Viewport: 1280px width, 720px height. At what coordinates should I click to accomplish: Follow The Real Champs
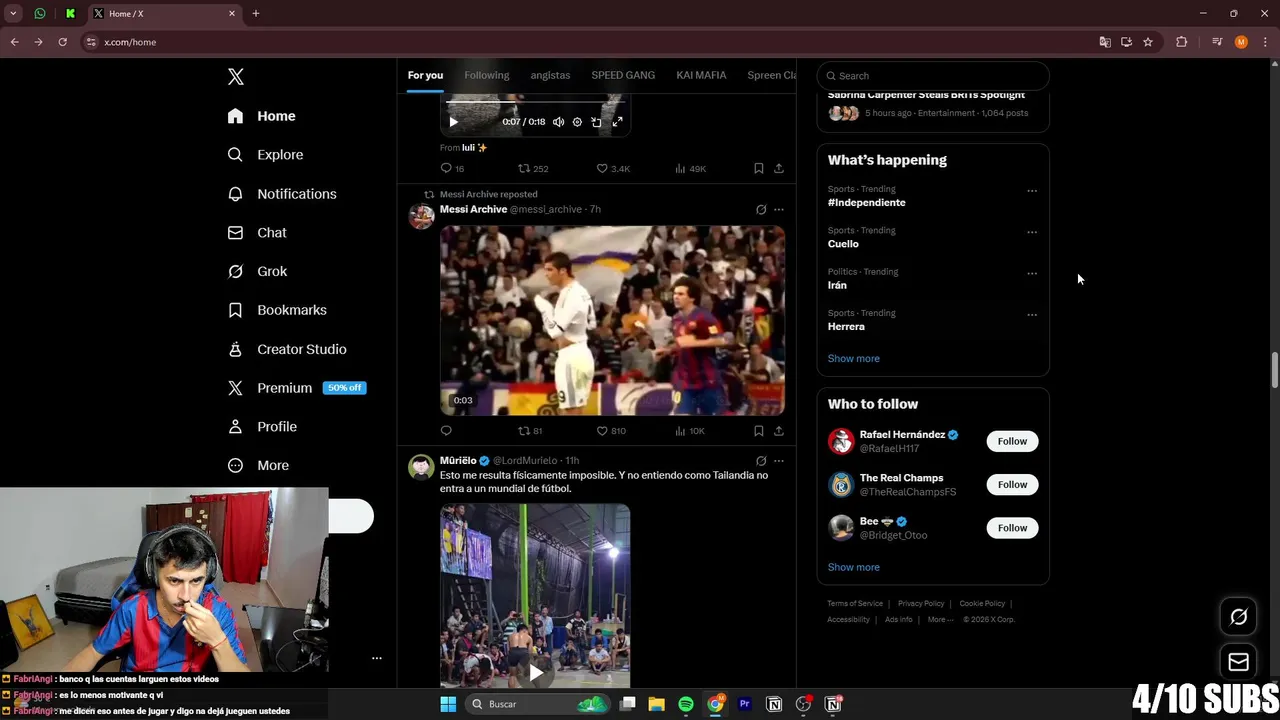(1012, 484)
